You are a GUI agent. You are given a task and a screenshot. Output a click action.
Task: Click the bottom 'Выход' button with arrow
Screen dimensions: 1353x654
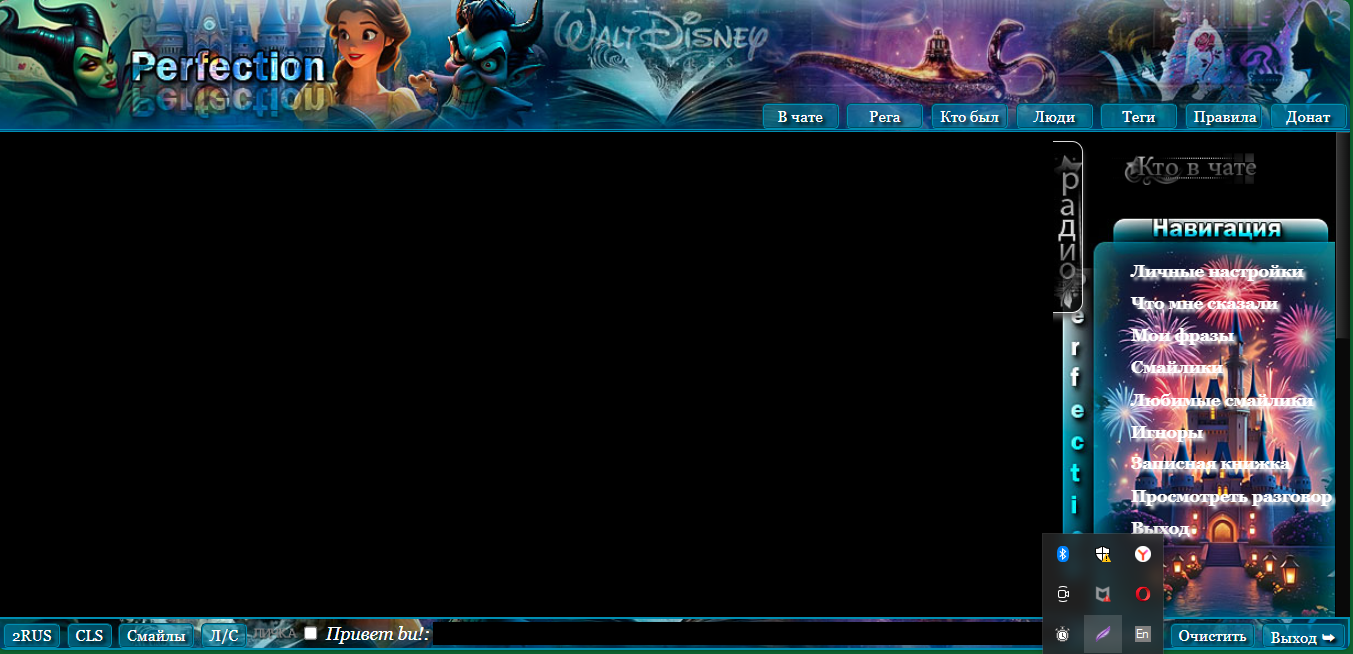(x=1303, y=637)
